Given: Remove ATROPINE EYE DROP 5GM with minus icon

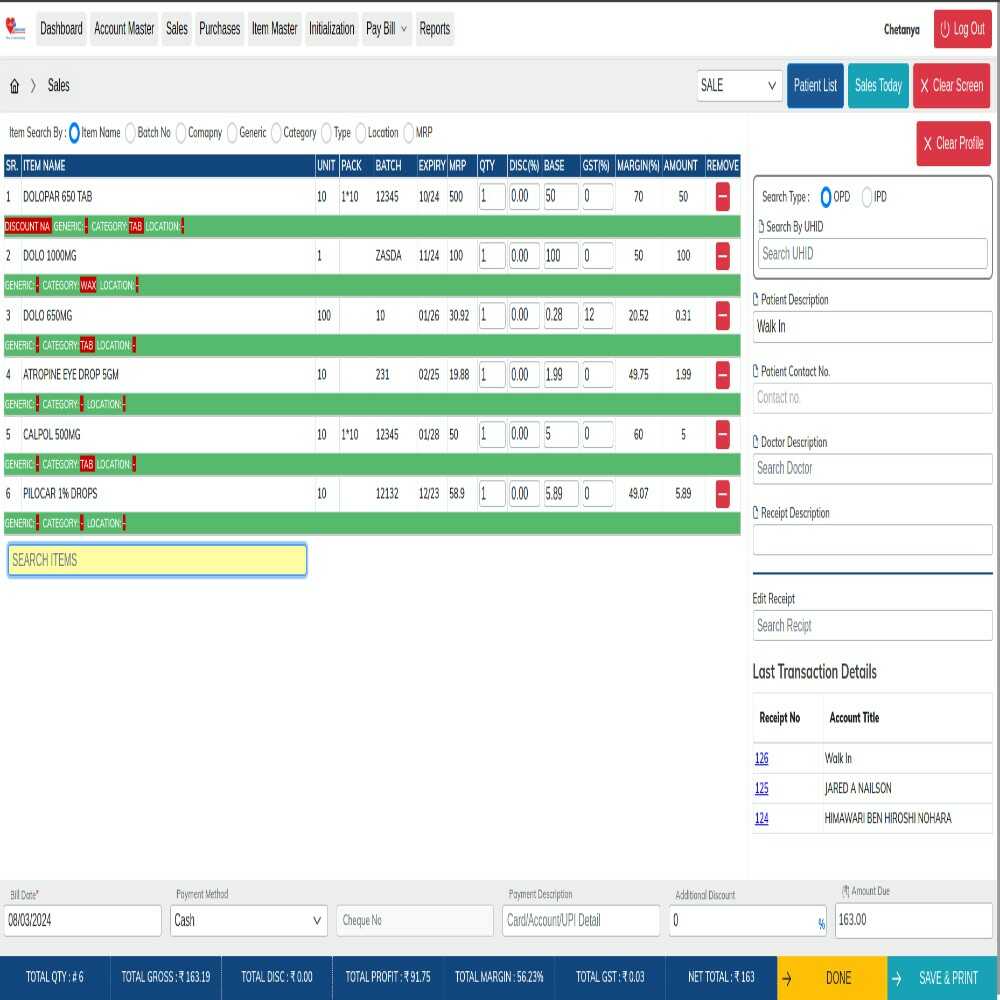Looking at the screenshot, I should [722, 375].
